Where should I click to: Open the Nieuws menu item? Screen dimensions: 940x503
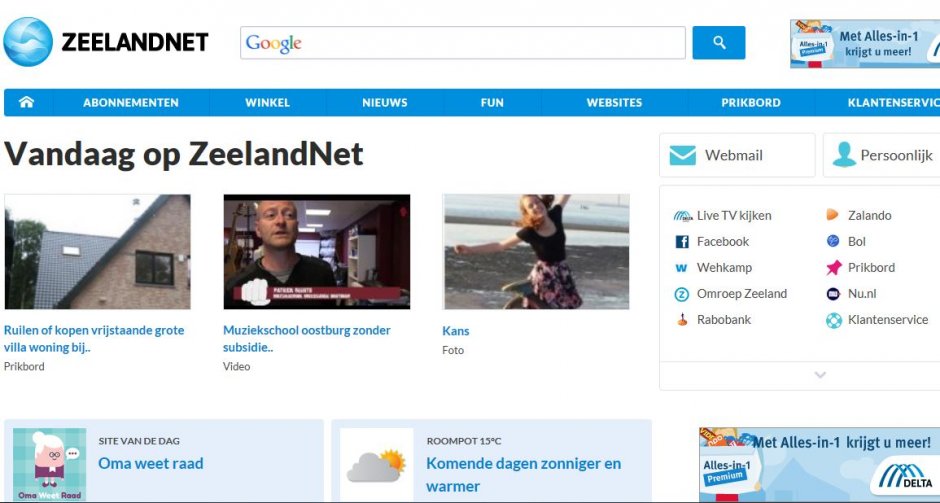[385, 103]
